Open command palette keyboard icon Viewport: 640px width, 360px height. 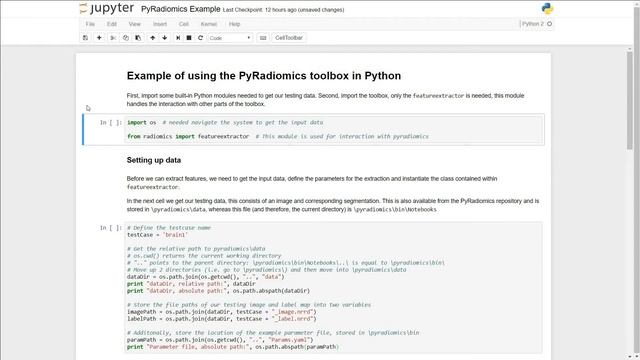[x=263, y=38]
